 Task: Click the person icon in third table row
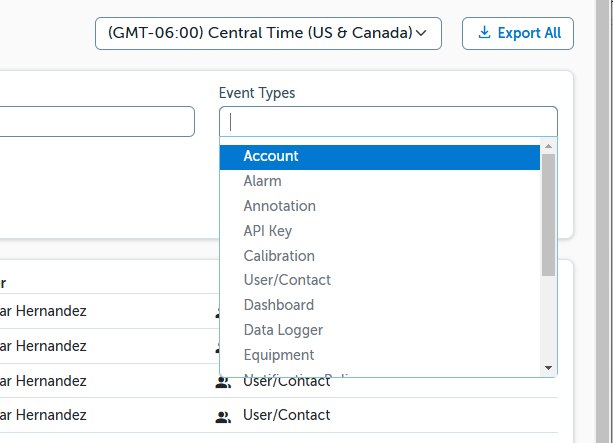click(x=222, y=381)
